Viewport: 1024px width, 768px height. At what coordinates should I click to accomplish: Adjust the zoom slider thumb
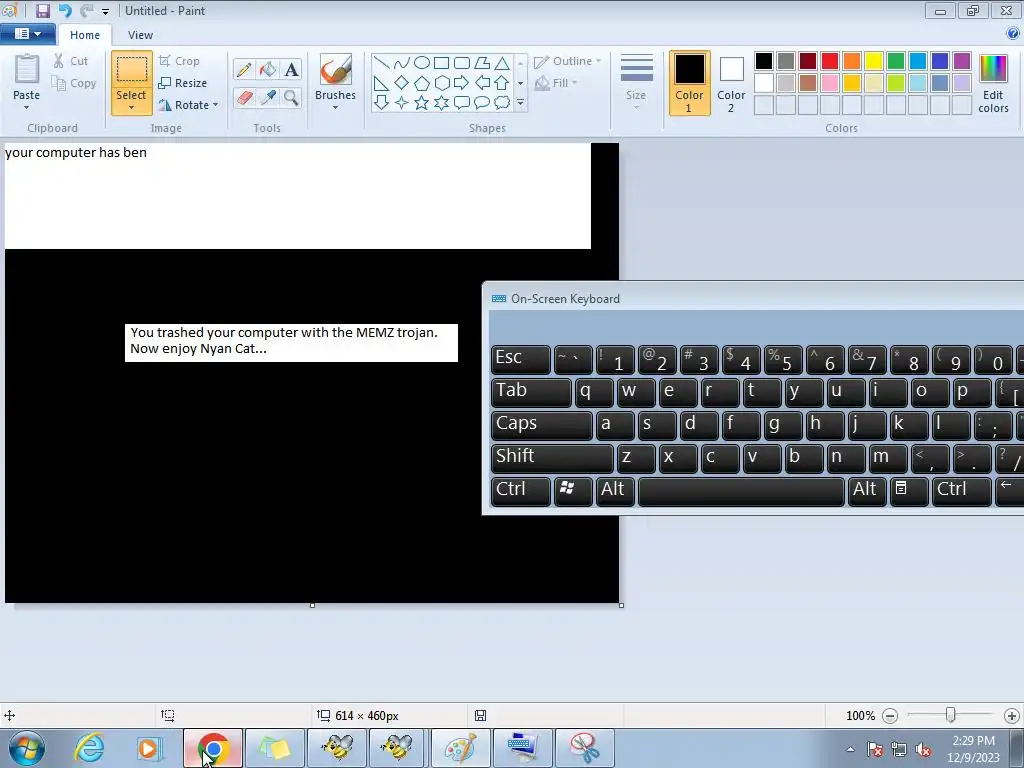point(951,715)
